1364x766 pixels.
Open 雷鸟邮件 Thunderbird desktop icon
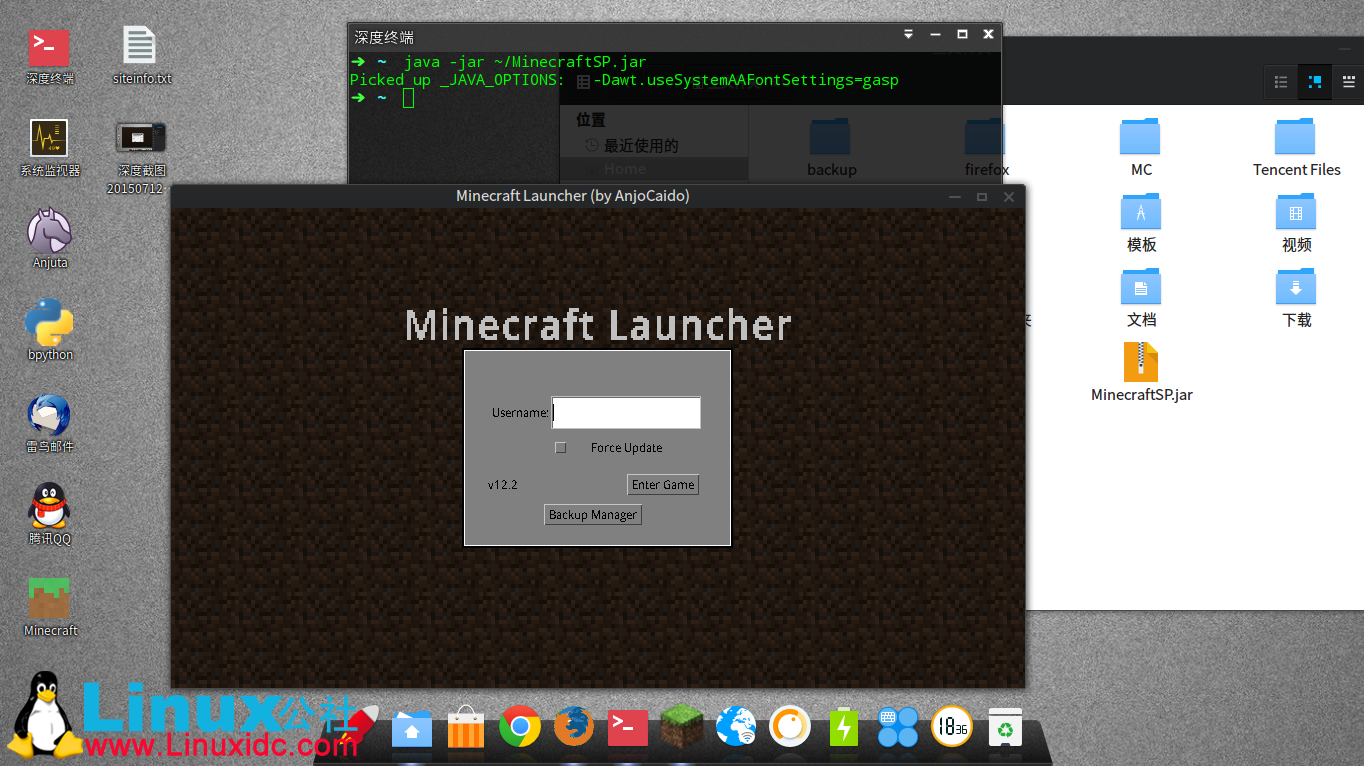50,424
